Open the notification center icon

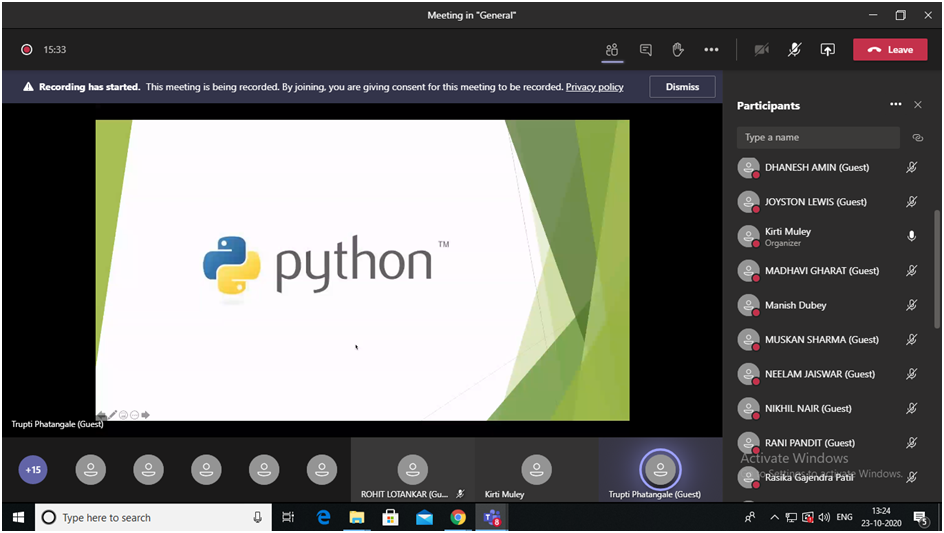coord(921,517)
